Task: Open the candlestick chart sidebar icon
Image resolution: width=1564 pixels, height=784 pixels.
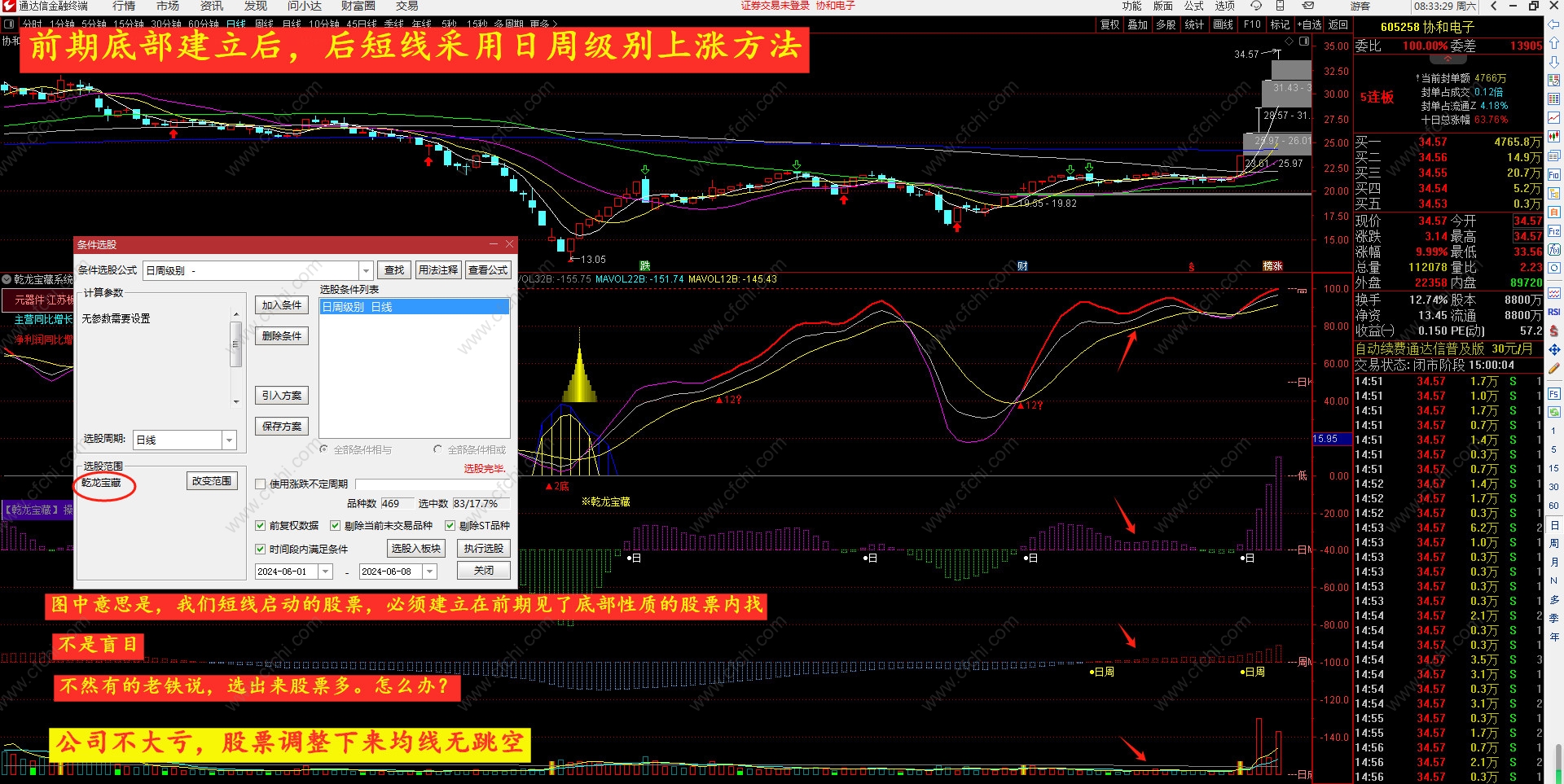Action: 1553,136
